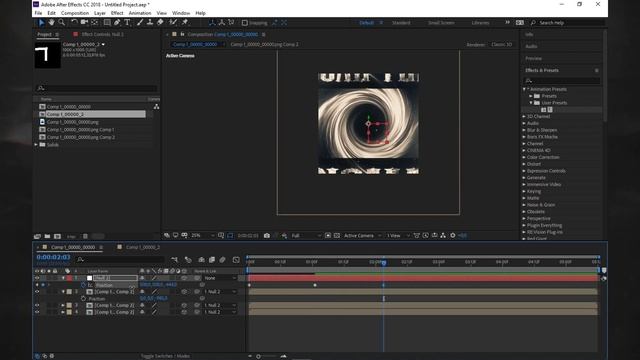
Task: Select the Pan Behind anchor point tool
Action: (95, 22)
